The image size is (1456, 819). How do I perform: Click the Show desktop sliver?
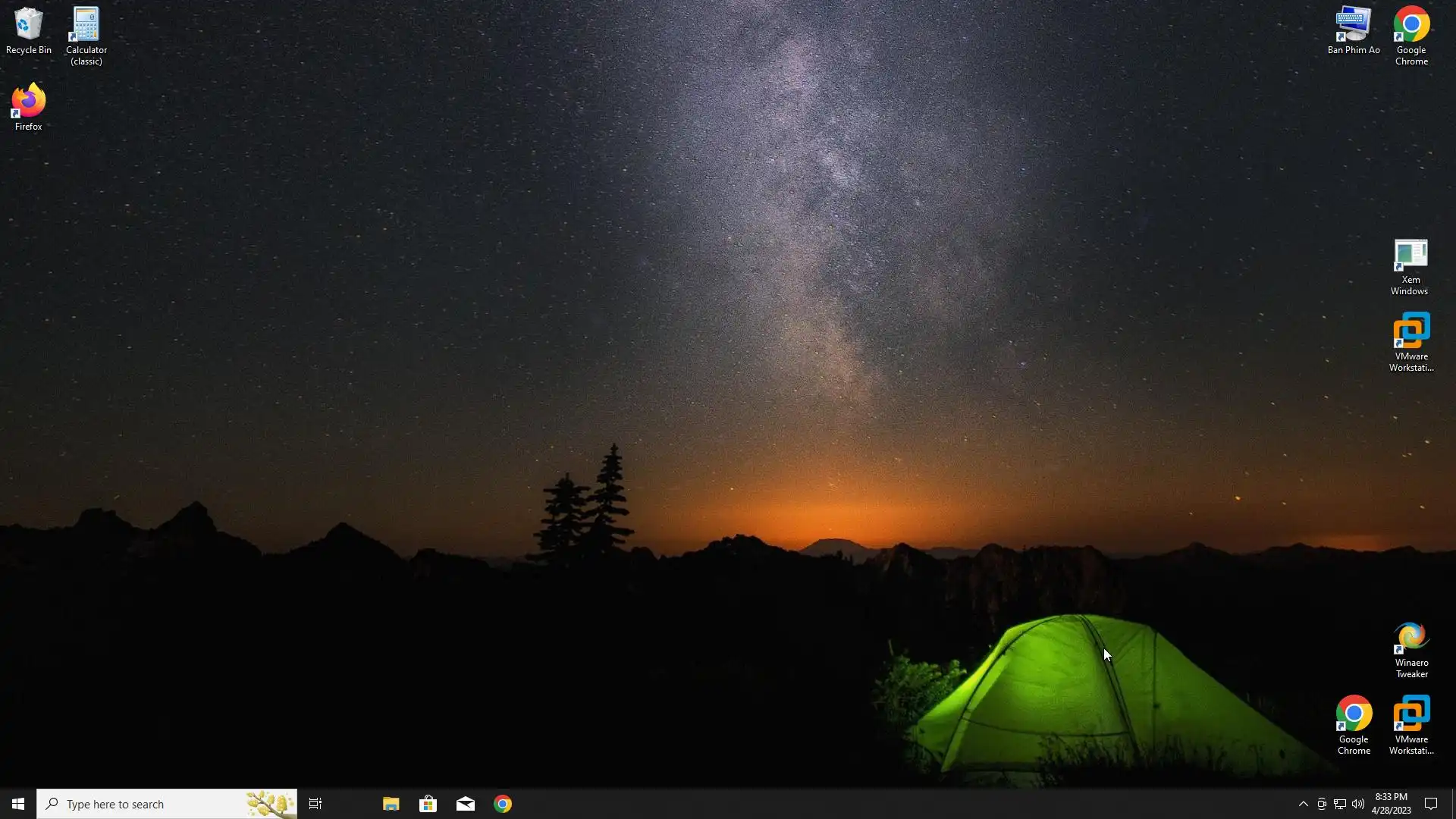(x=1453, y=804)
